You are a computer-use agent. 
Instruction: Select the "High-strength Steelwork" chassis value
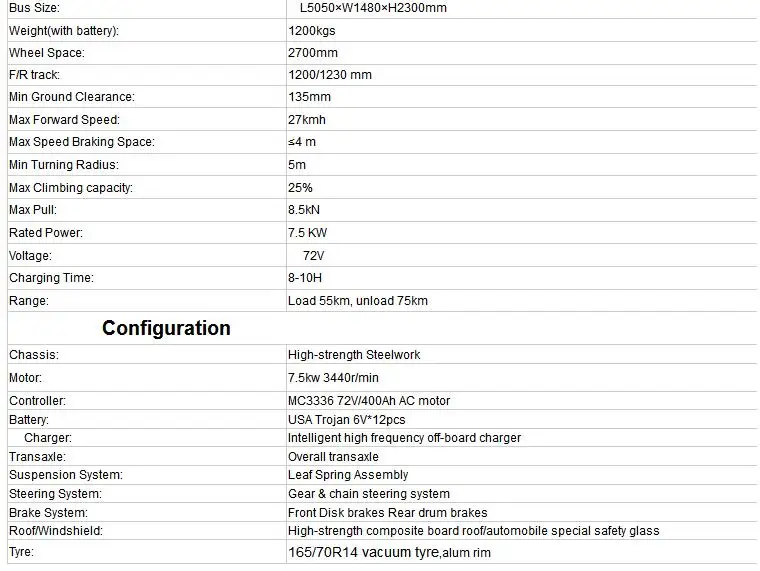coord(354,354)
